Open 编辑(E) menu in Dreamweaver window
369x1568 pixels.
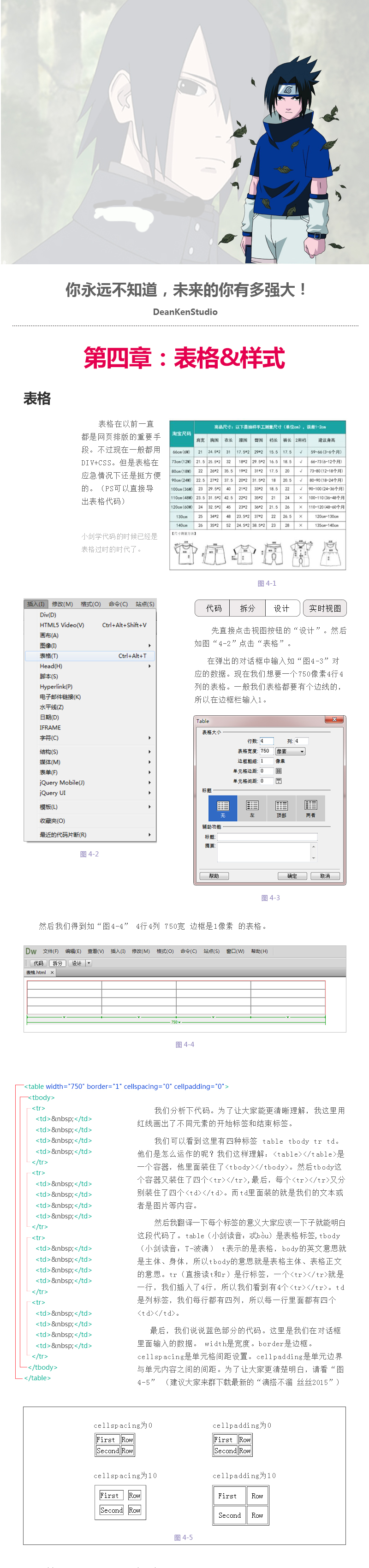point(73,951)
